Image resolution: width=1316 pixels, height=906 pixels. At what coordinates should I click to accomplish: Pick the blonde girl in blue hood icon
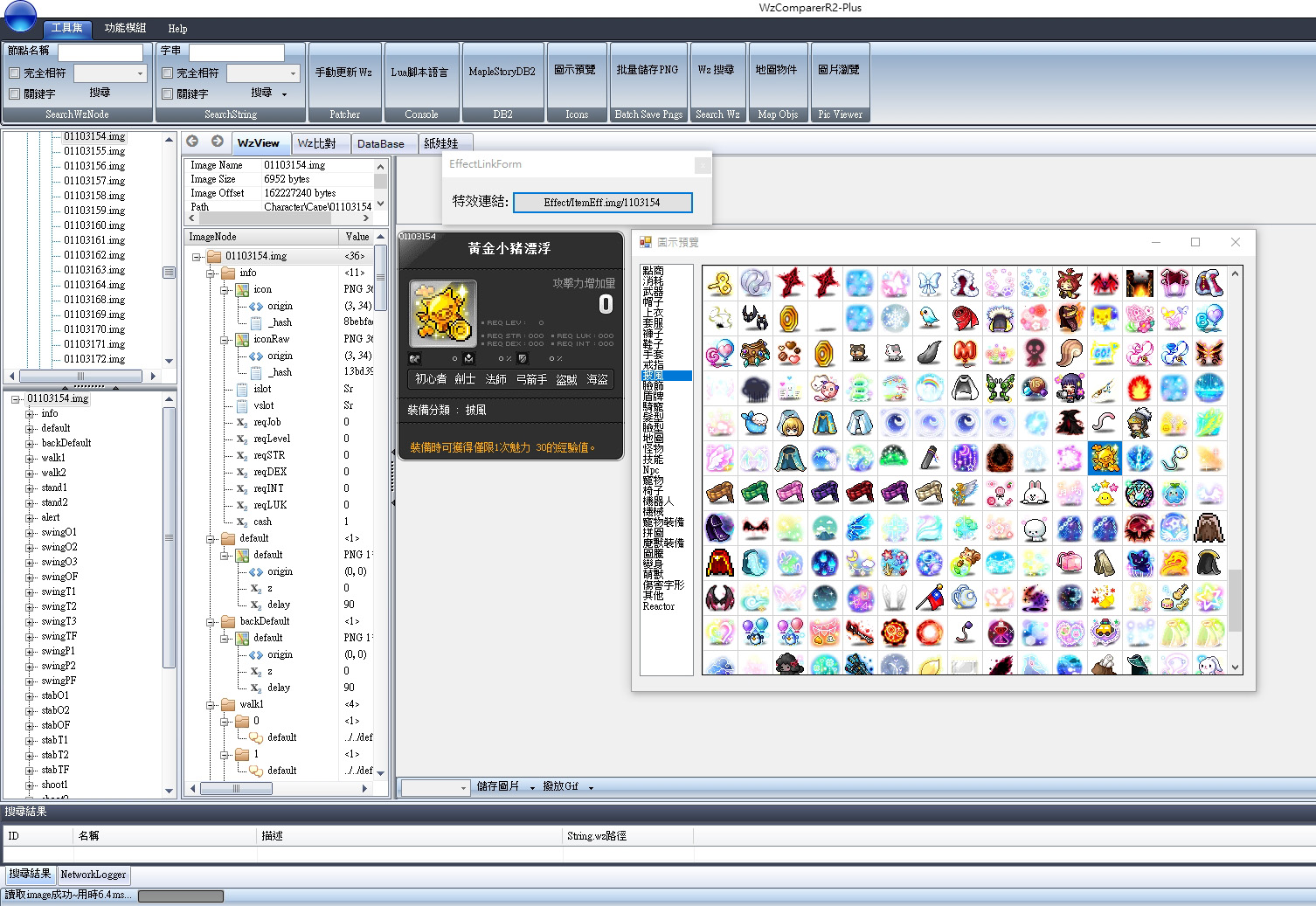[x=790, y=423]
